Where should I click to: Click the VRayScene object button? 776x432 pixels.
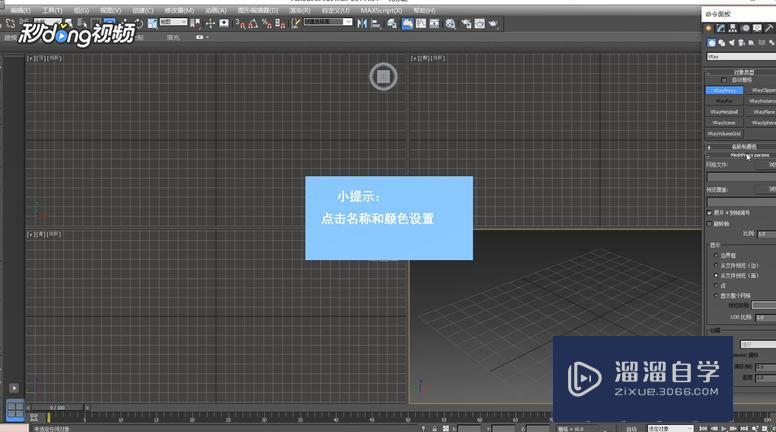point(724,123)
